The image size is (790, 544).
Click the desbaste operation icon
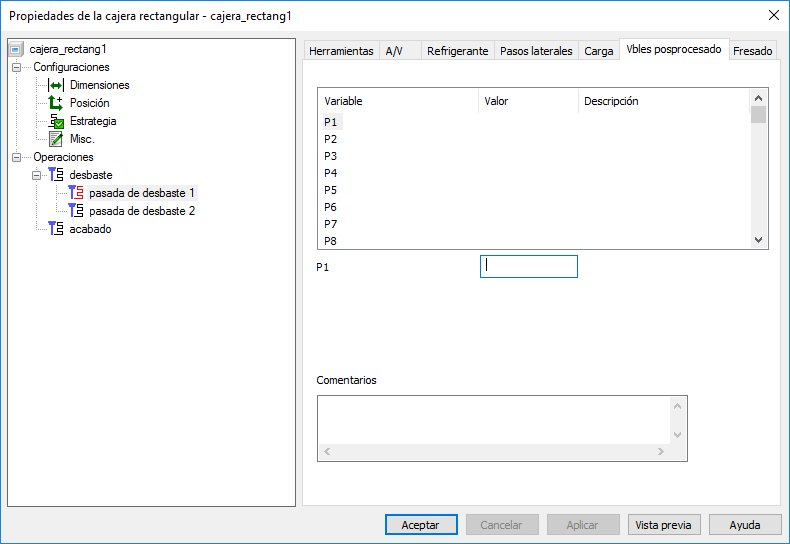tap(56, 175)
